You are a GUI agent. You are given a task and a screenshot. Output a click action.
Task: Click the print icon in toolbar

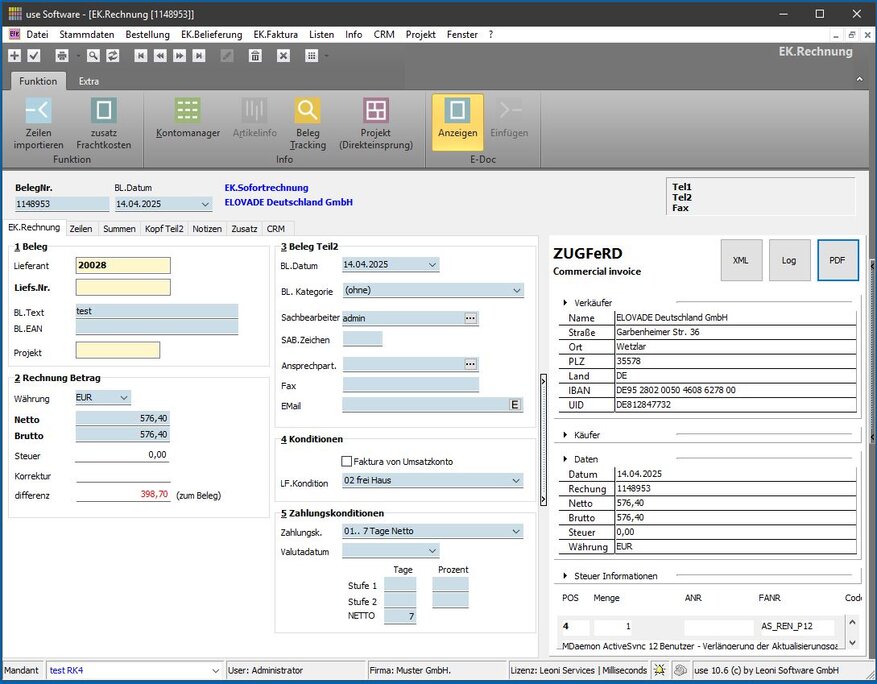(x=61, y=56)
